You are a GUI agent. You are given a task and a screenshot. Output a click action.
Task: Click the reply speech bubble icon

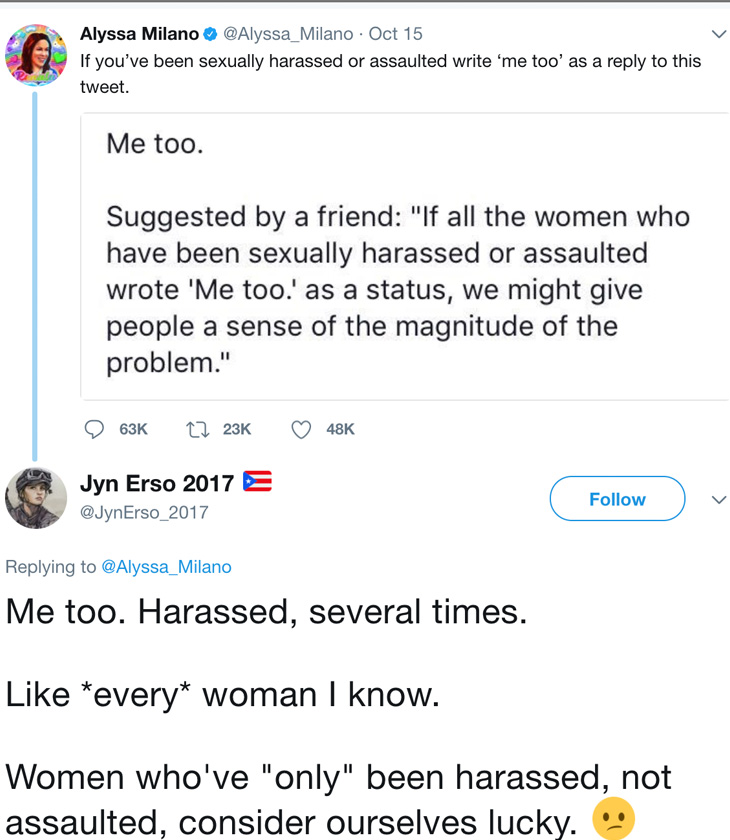pos(94,429)
